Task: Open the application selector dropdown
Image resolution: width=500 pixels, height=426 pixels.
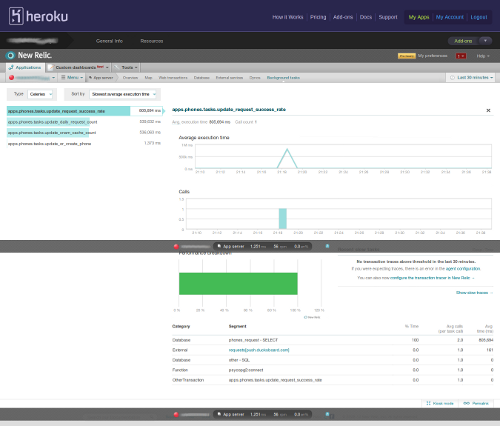Action: (32, 77)
